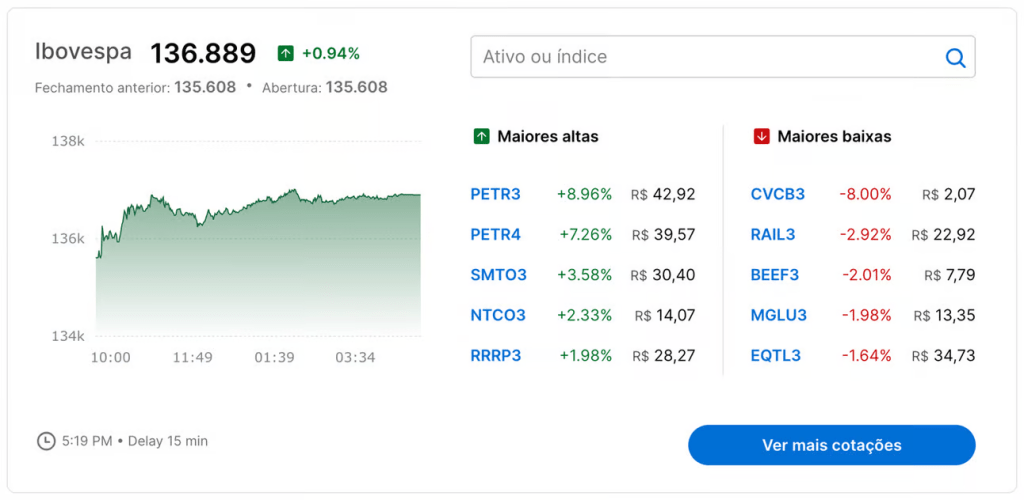
Task: Open the PETR4 stock link
Action: 495,235
